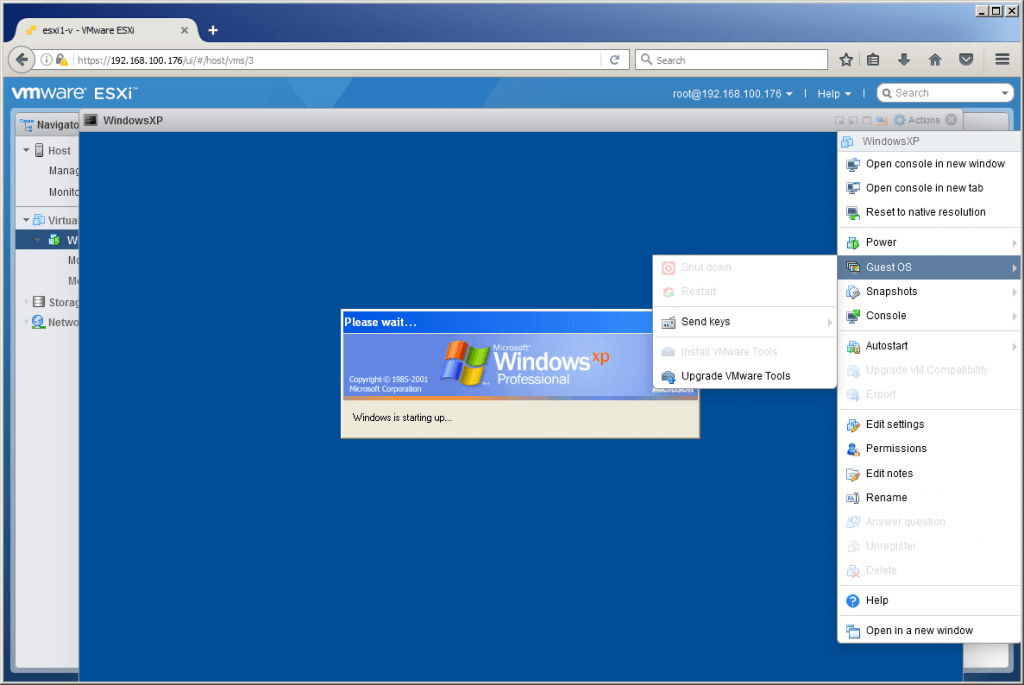The image size is (1024, 685).
Task: Click the blue Help question-mark icon
Action: coord(853,601)
